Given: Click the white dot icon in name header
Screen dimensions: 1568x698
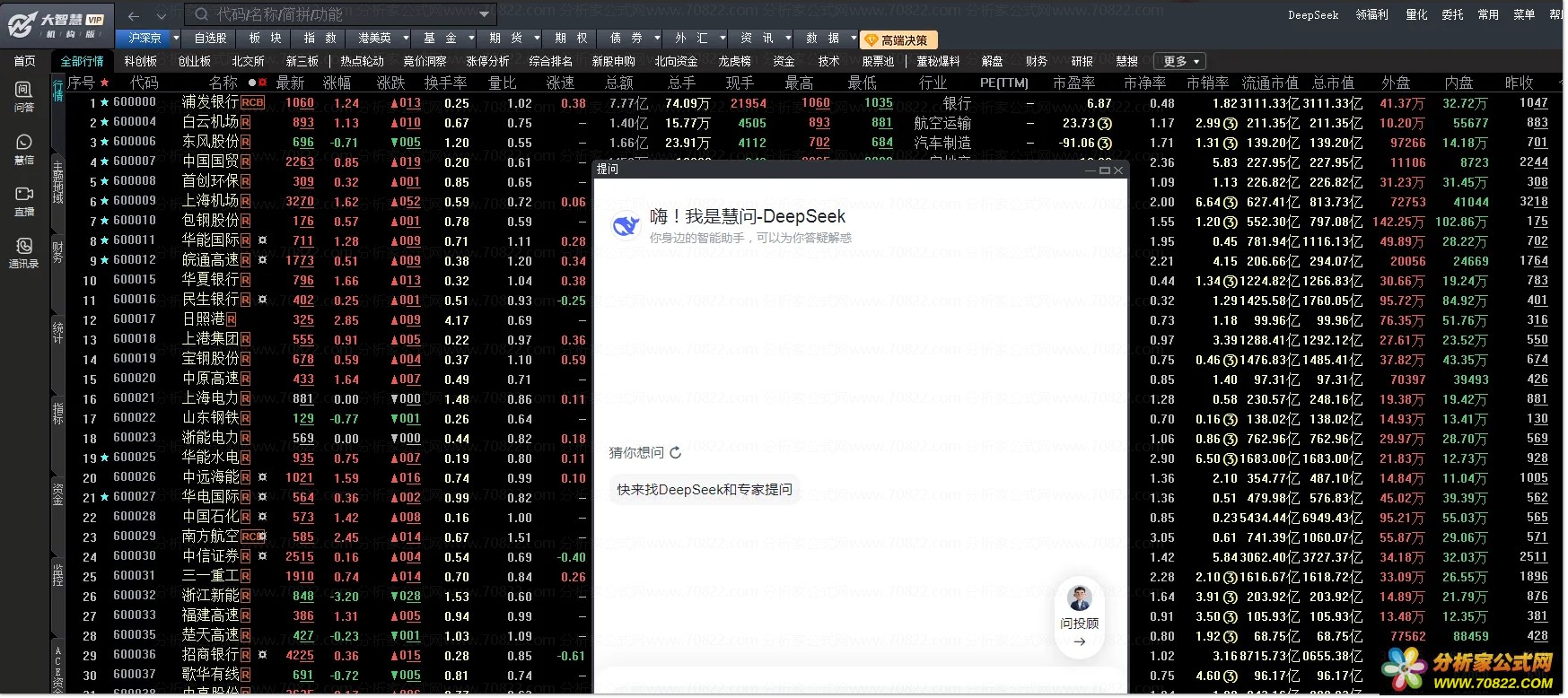Looking at the screenshot, I should pyautogui.click(x=252, y=83).
